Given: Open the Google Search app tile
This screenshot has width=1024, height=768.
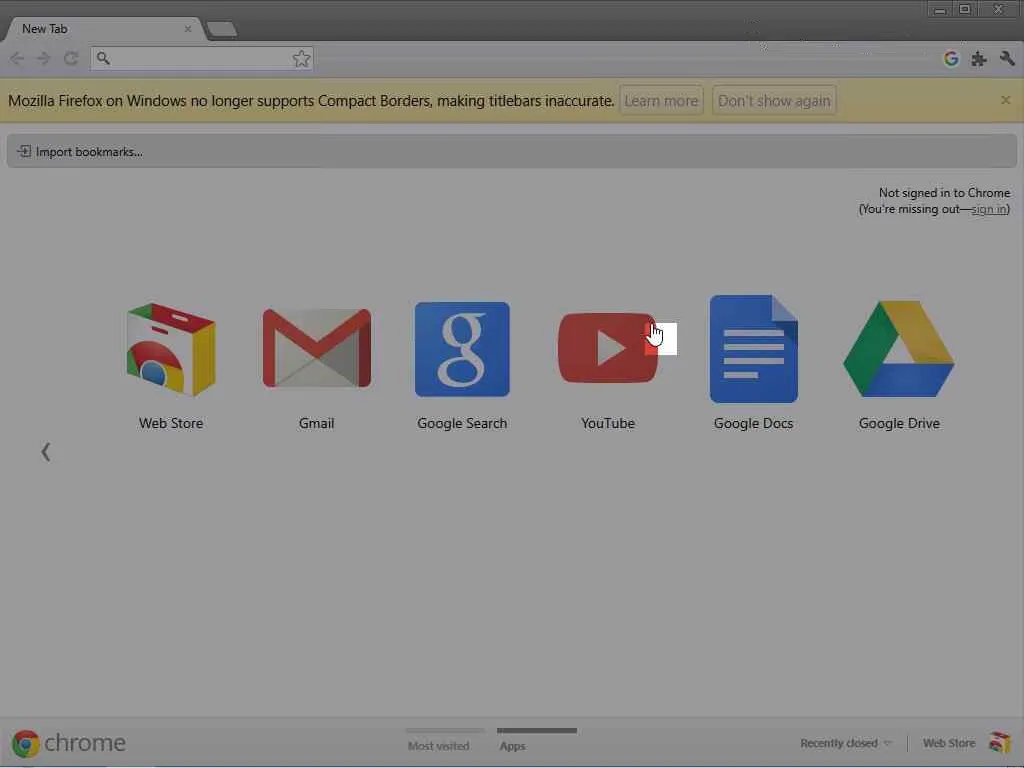Looking at the screenshot, I should pos(462,349).
